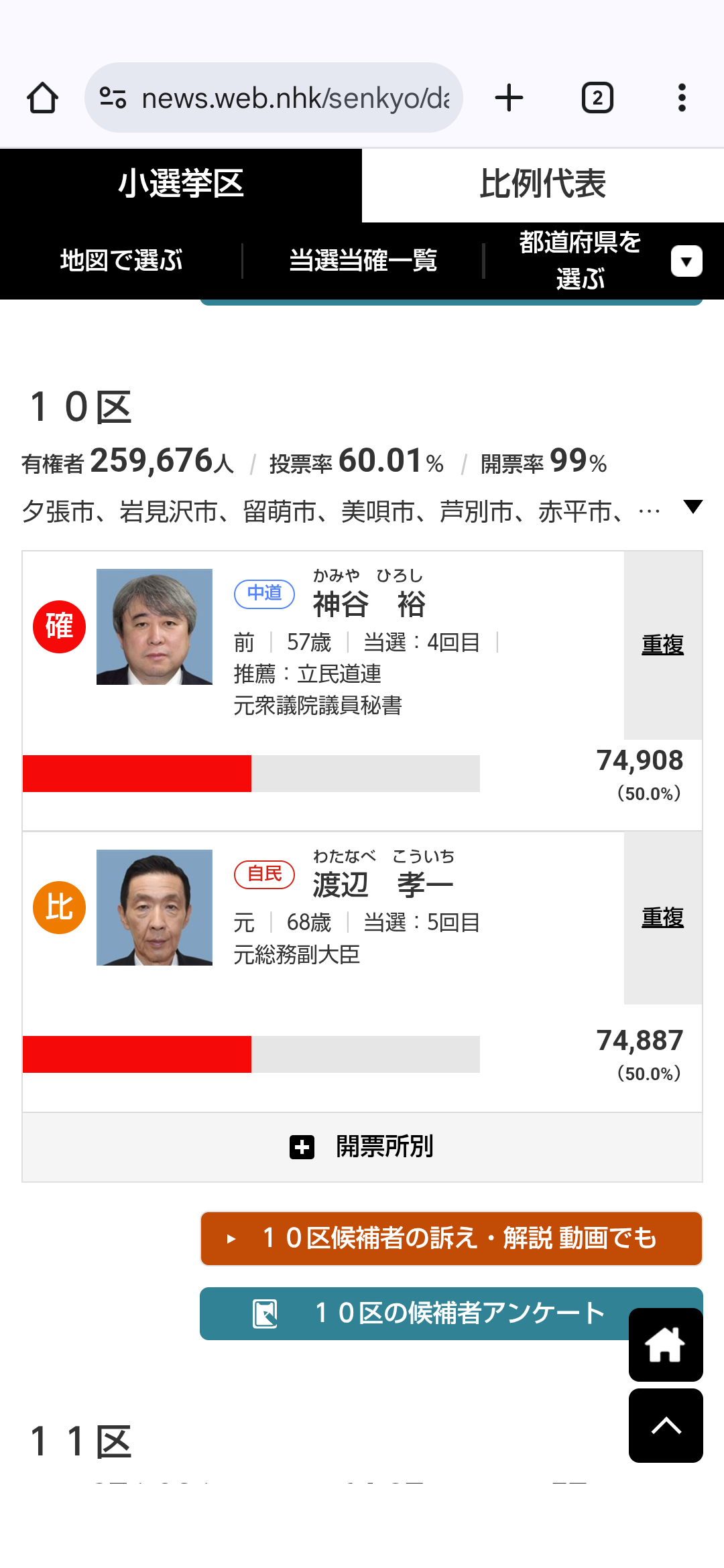Tap the red 確 confirmed badge
The height and width of the screenshot is (1568, 724).
point(59,627)
